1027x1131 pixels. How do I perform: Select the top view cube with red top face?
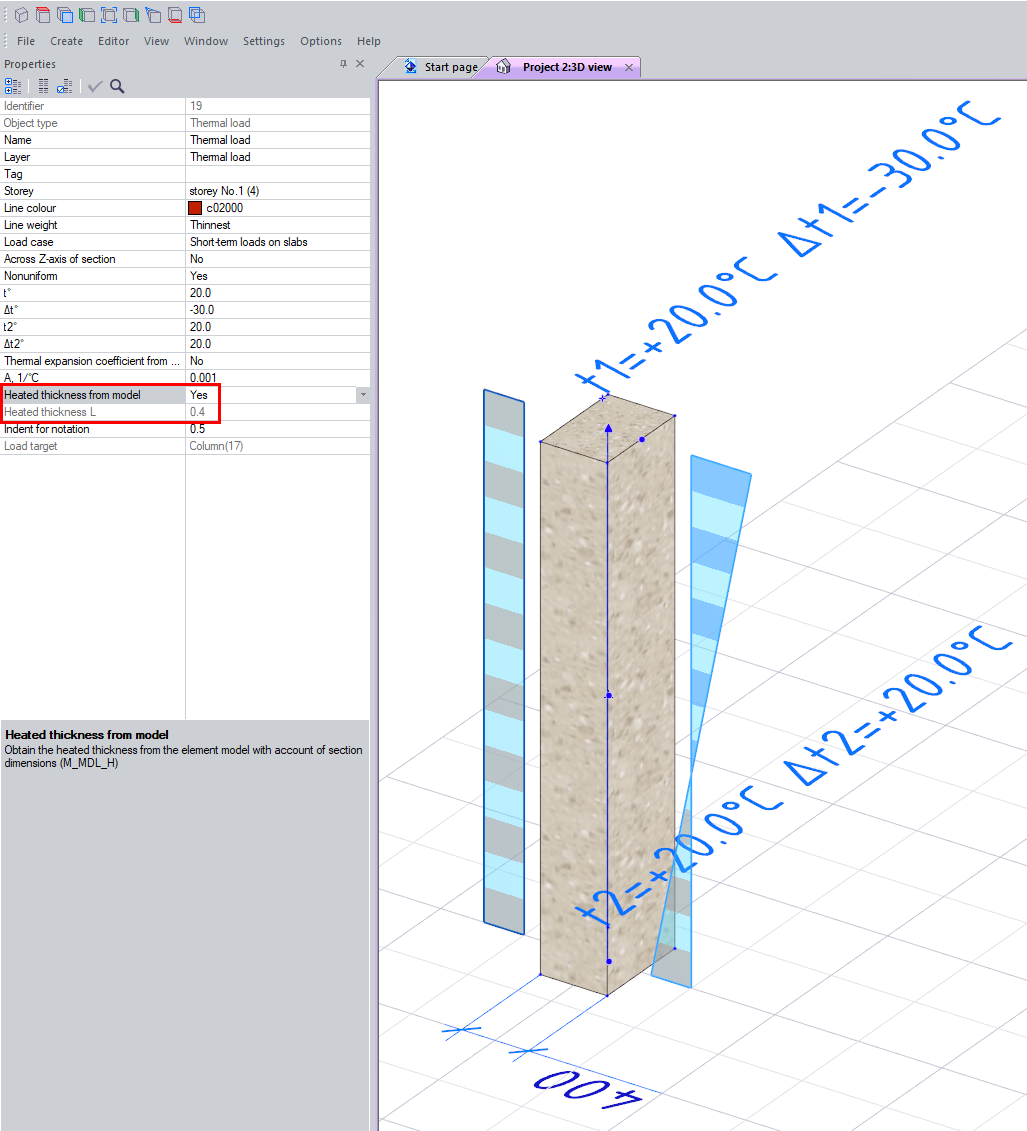click(43, 15)
